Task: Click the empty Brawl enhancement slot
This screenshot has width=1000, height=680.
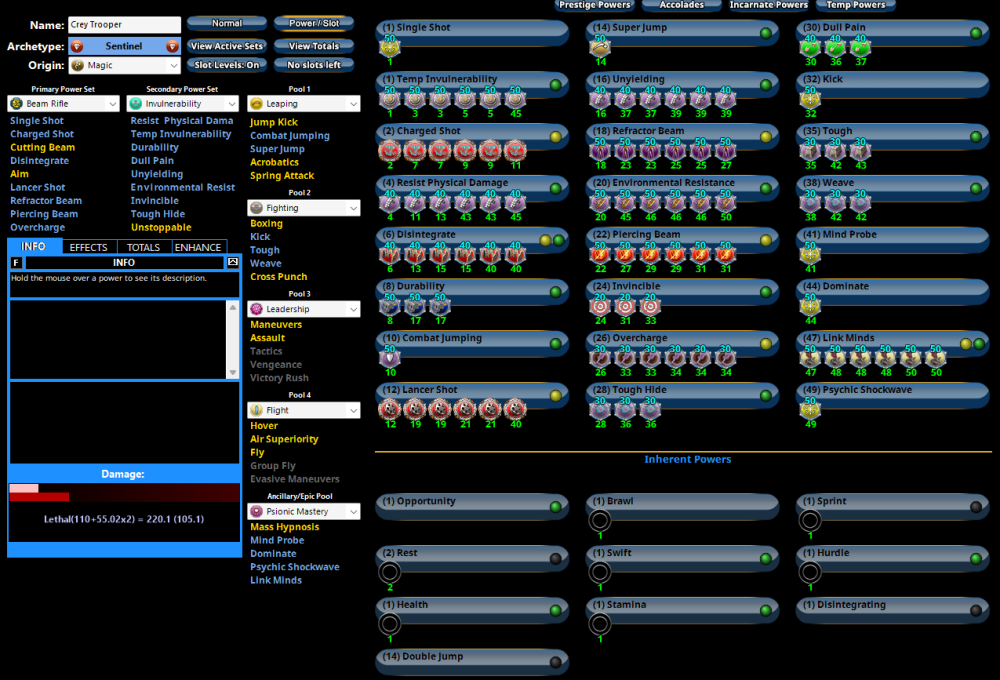Action: (600, 520)
